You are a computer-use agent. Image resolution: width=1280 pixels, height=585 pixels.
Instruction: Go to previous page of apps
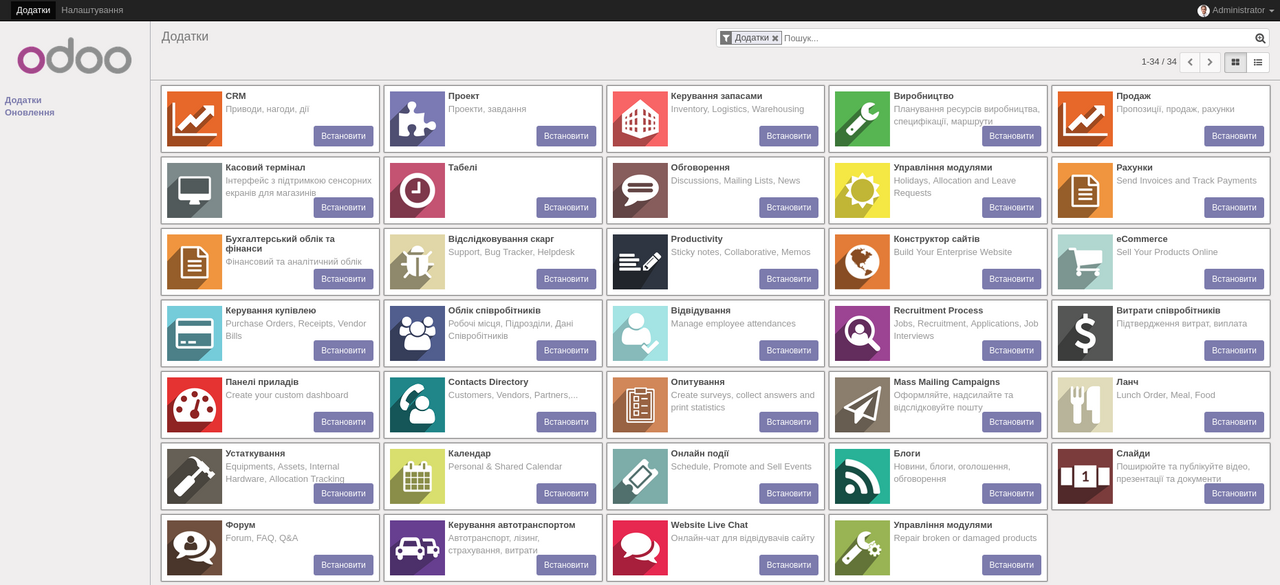click(x=1190, y=62)
